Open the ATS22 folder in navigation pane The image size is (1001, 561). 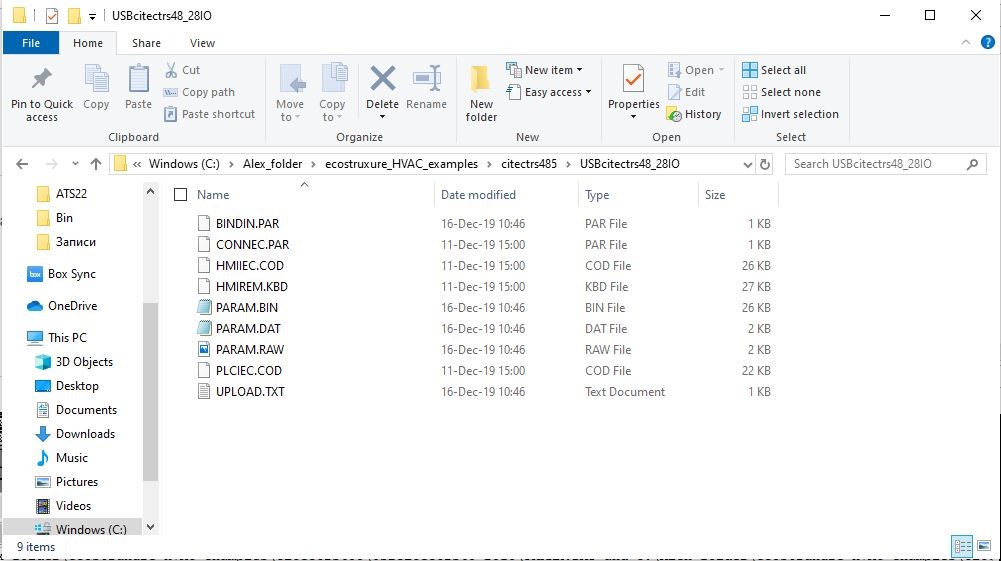(71, 193)
